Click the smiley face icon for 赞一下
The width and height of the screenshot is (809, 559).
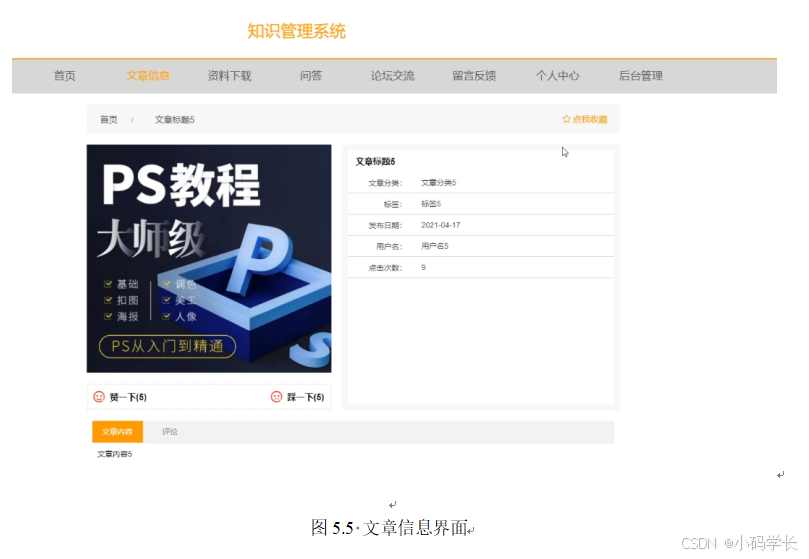(99, 396)
